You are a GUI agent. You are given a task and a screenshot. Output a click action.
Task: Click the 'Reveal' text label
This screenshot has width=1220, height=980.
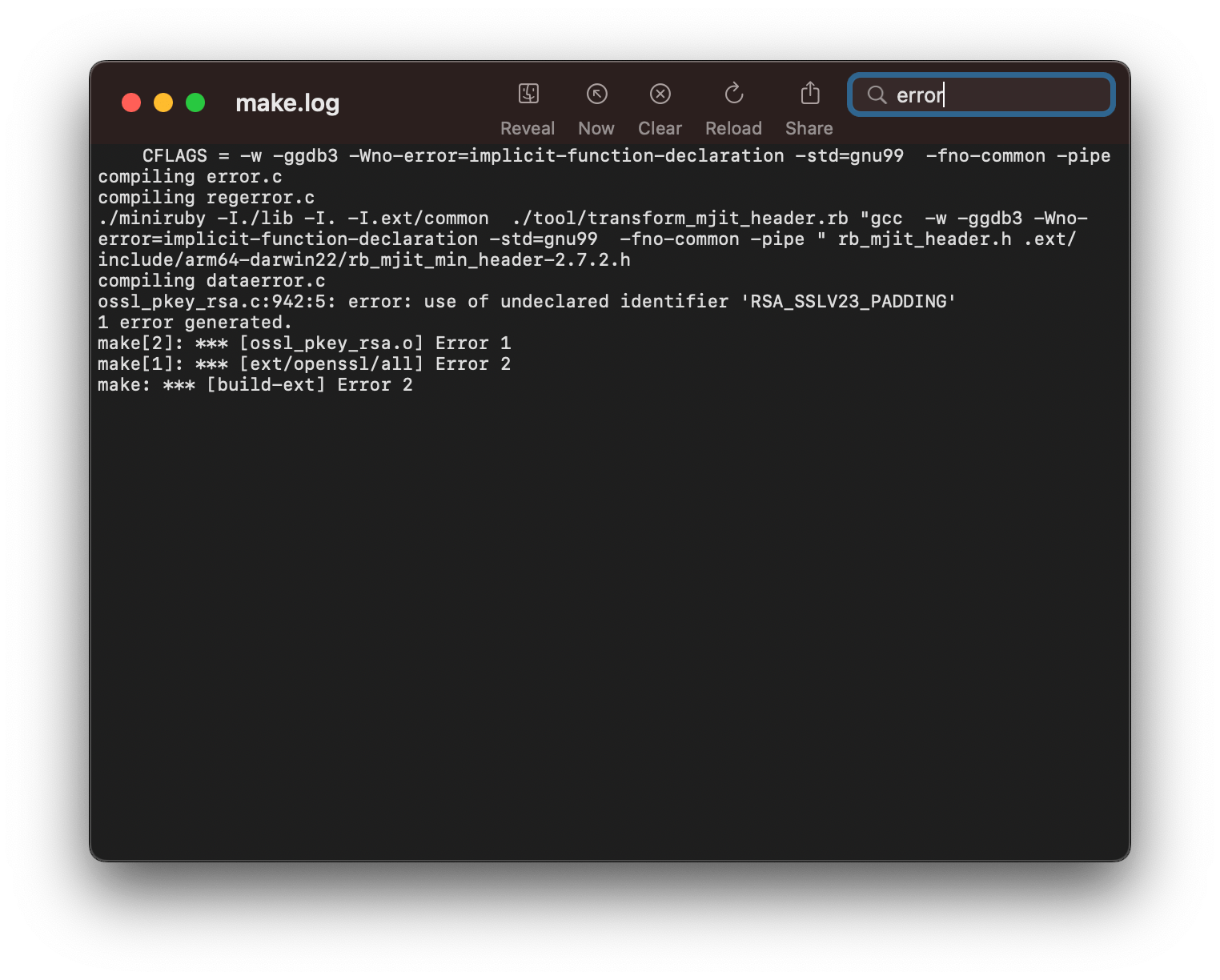(528, 127)
